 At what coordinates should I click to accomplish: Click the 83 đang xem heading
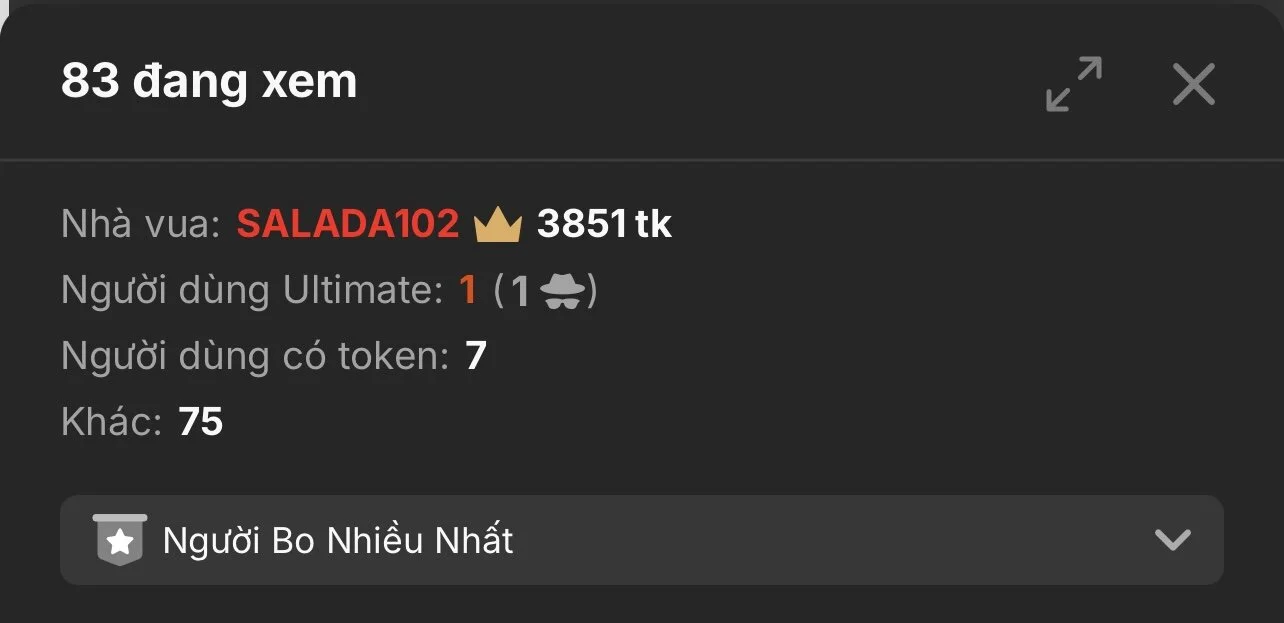[x=209, y=81]
